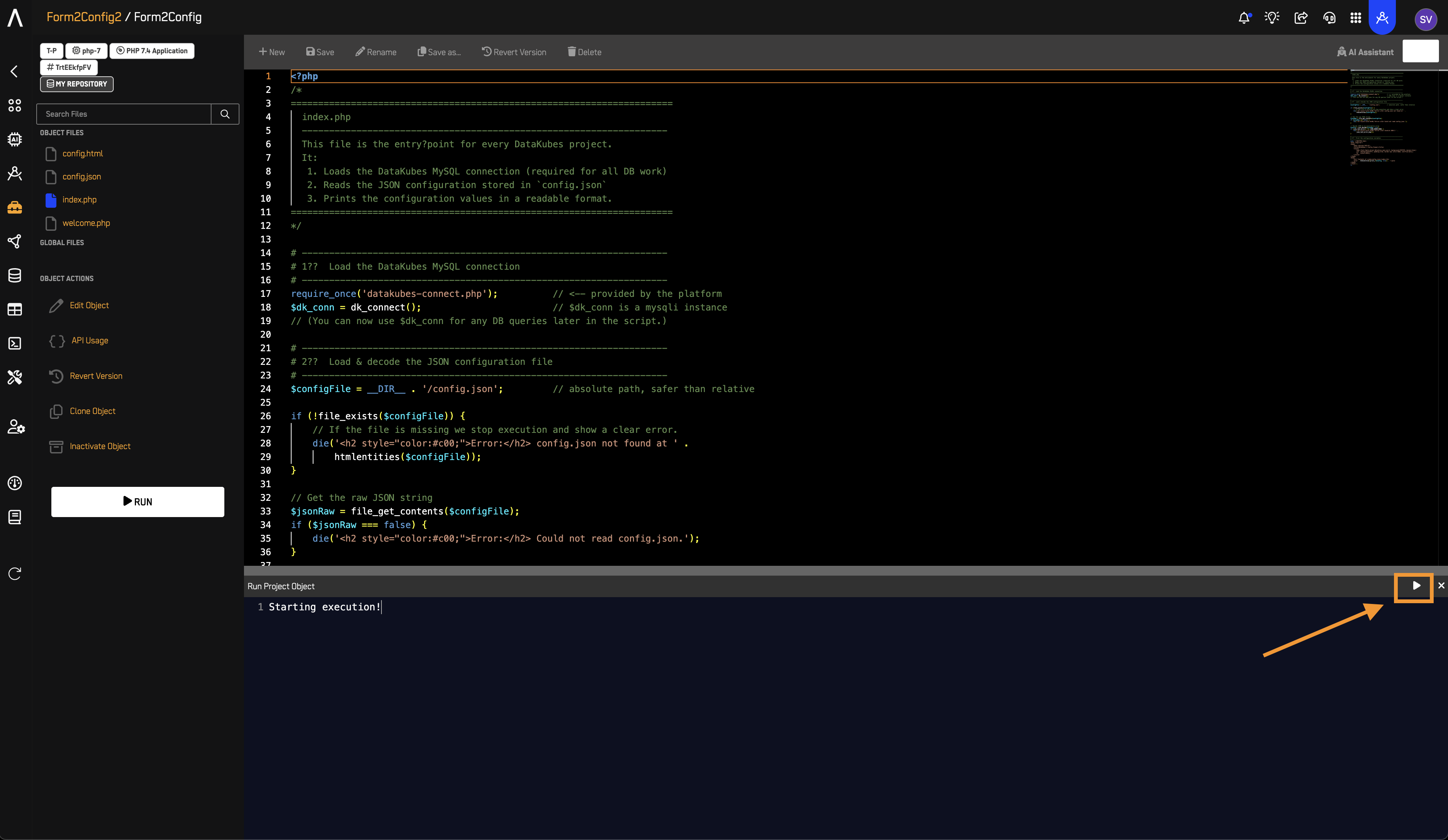The width and height of the screenshot is (1448, 840).
Task: Click New in the editor toolbar
Action: point(272,52)
